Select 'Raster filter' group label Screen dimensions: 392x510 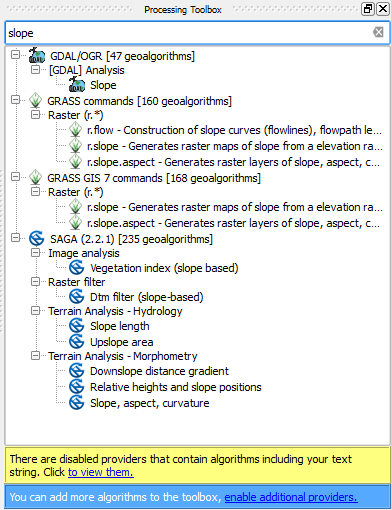pos(76,282)
